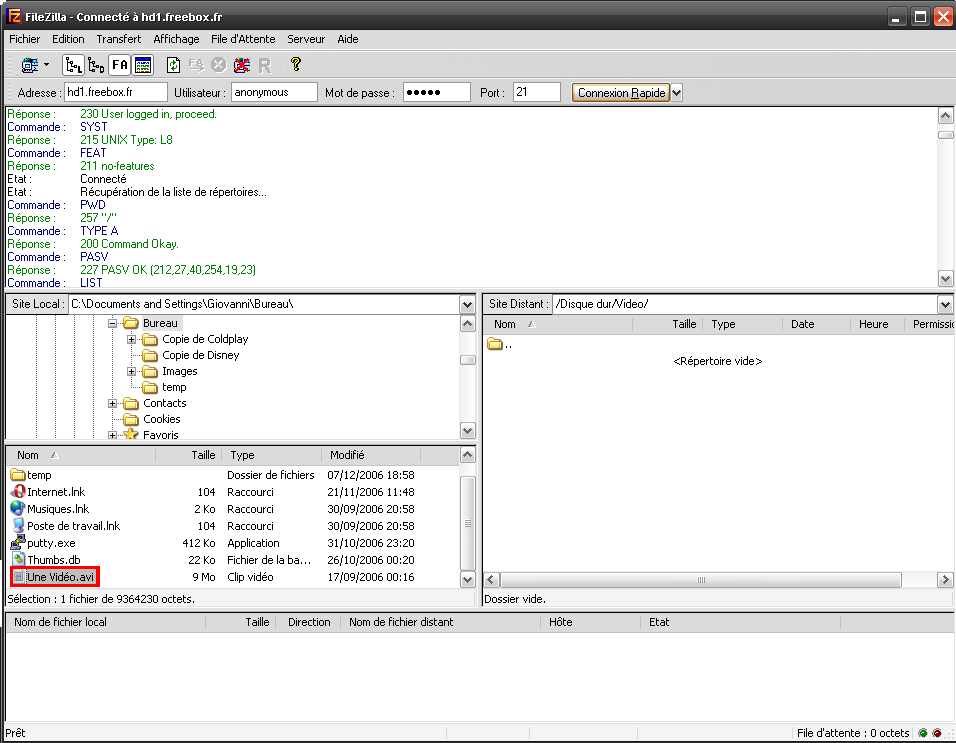This screenshot has height=743, width=956.
Task: Select Poste de travail.lnk icon
Action: point(18,526)
